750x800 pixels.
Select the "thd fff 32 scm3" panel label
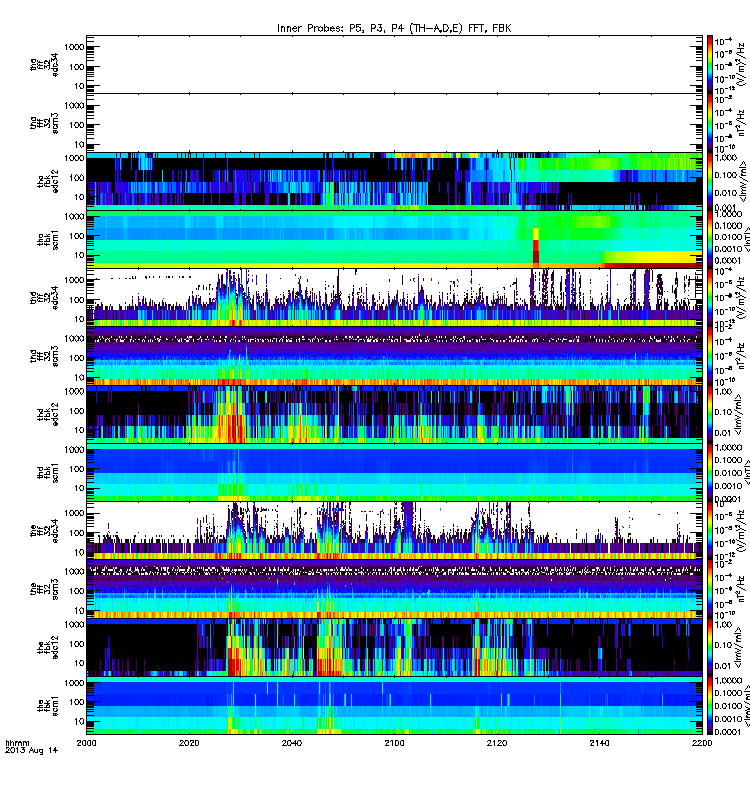pyautogui.click(x=44, y=356)
